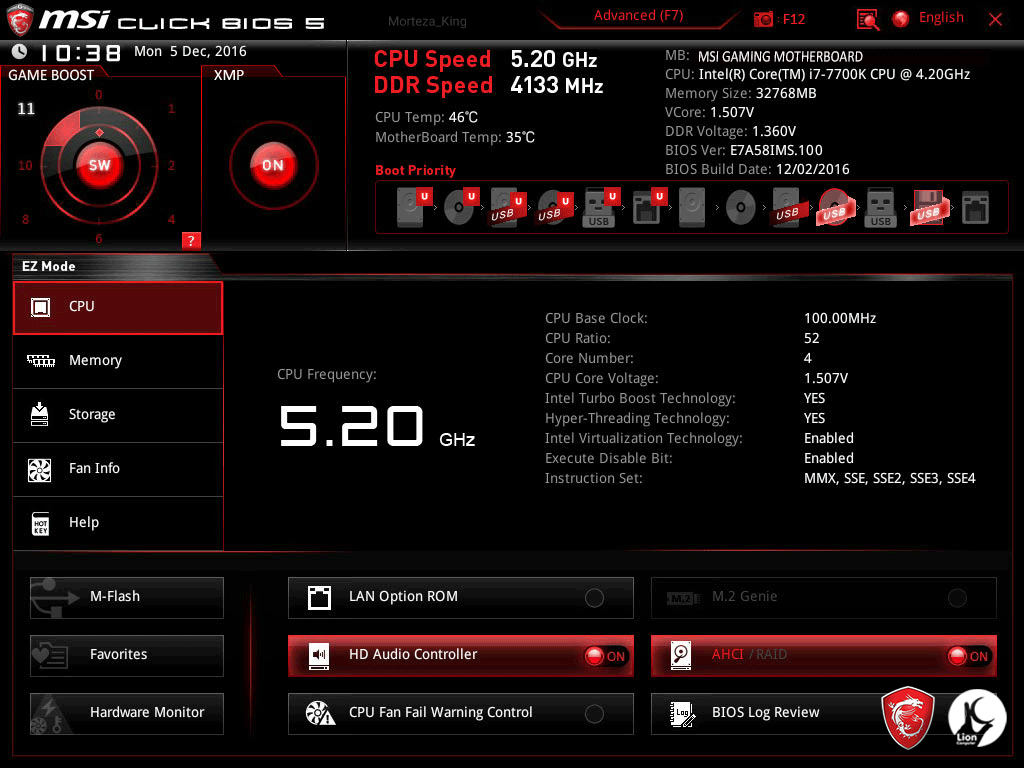Viewport: 1024px width, 768px height.
Task: Open the Memory section
Action: coord(118,361)
